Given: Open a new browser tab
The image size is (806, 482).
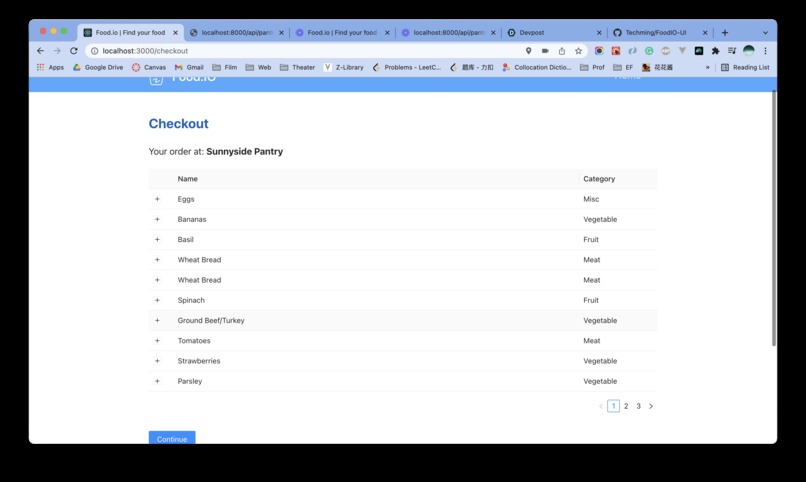Looking at the screenshot, I should (725, 32).
